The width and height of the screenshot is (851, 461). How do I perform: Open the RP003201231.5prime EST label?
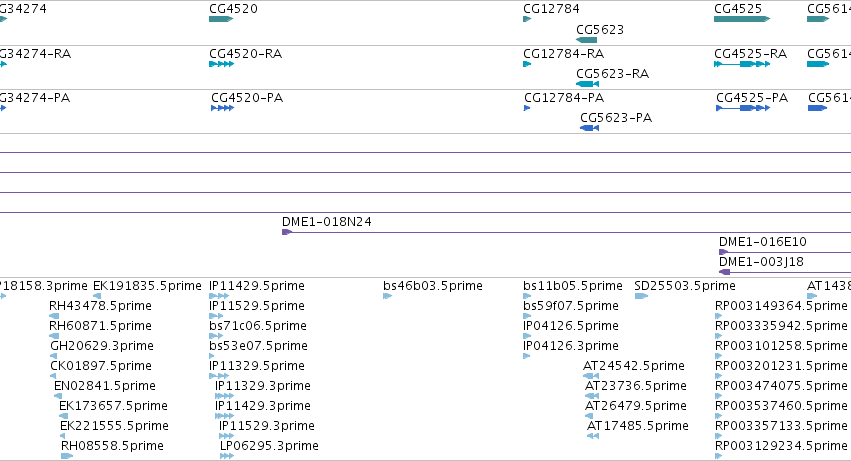[x=782, y=366]
